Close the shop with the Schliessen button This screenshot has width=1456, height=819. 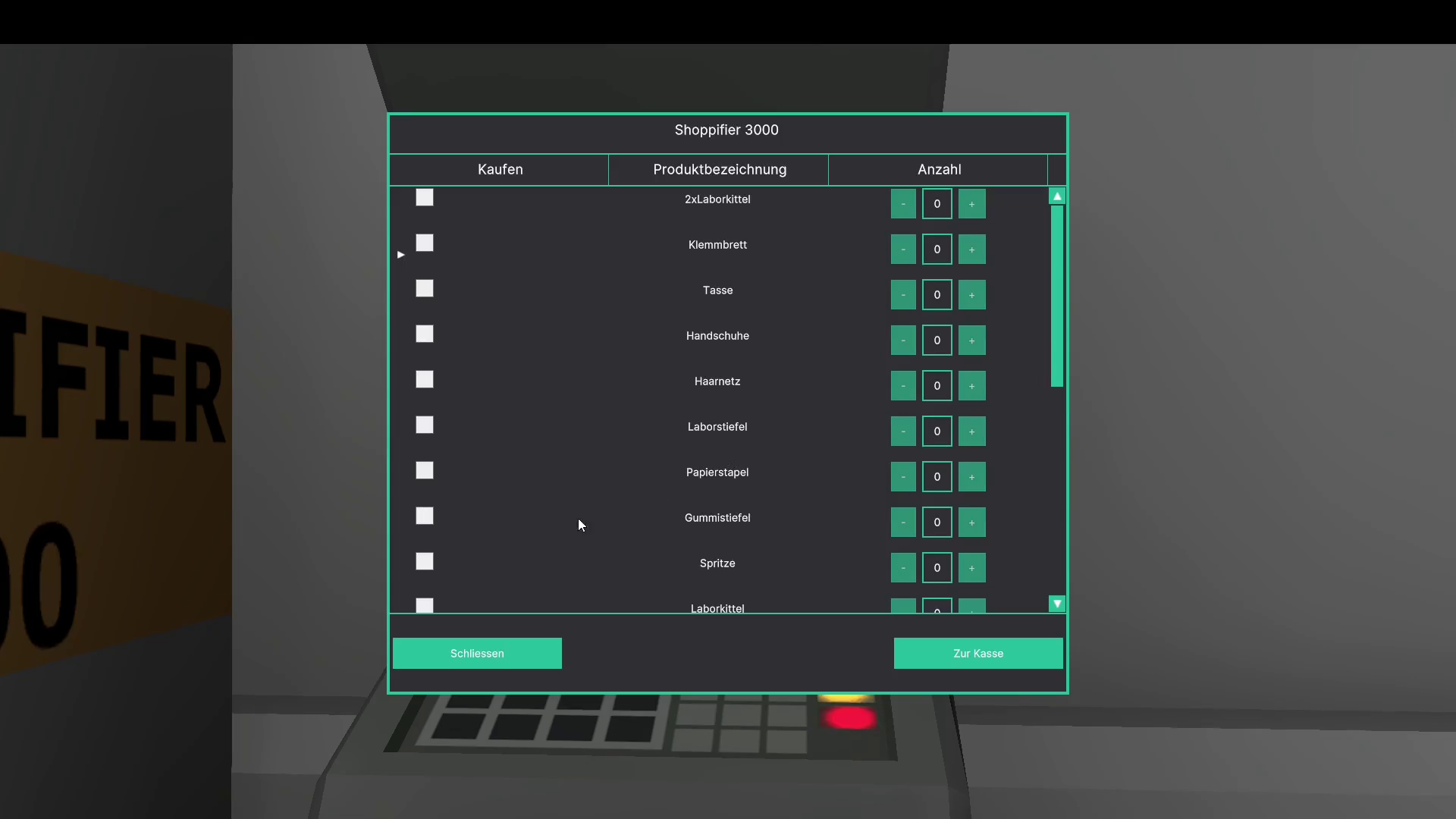(477, 654)
